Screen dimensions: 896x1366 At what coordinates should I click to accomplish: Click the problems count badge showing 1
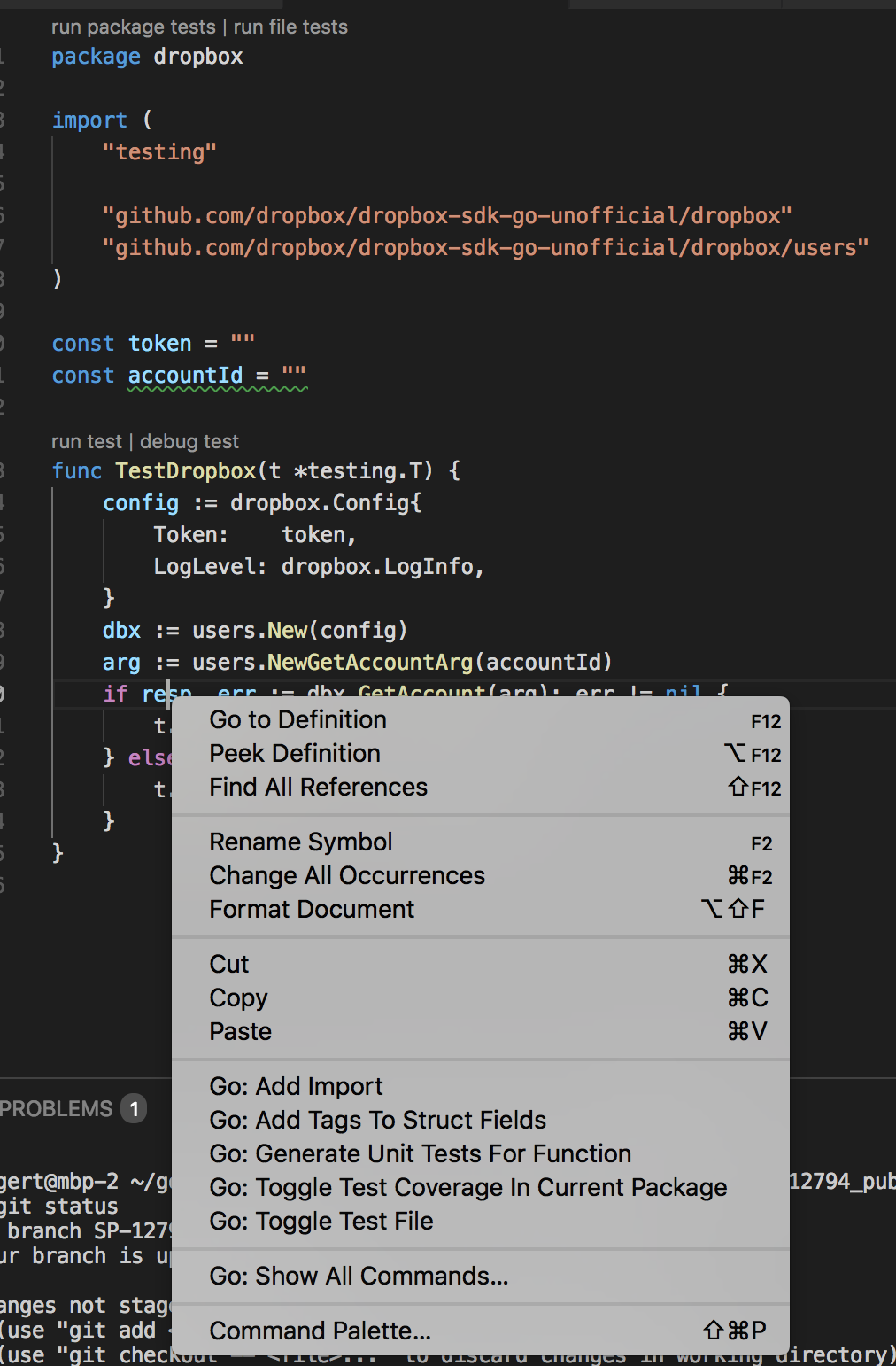coord(132,1107)
